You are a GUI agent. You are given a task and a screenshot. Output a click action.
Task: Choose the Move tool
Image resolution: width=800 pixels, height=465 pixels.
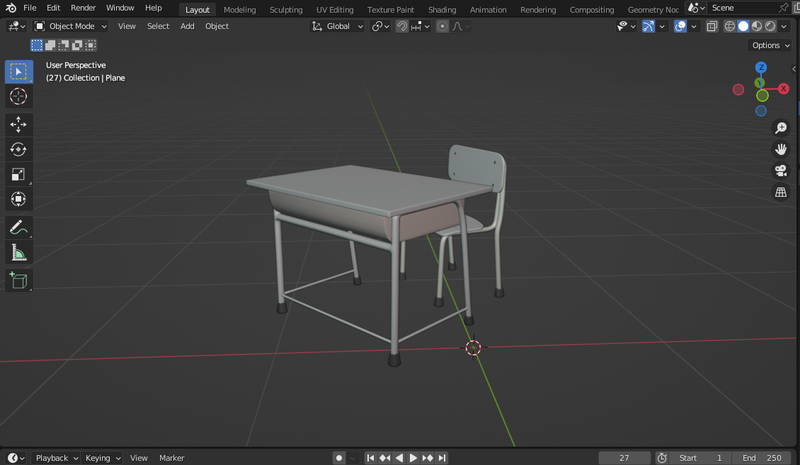click(x=19, y=125)
